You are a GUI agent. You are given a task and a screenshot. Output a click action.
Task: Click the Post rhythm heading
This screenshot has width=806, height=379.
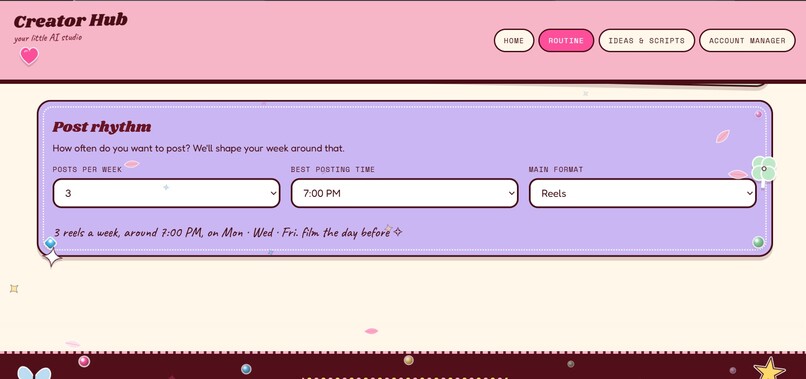tap(102, 127)
